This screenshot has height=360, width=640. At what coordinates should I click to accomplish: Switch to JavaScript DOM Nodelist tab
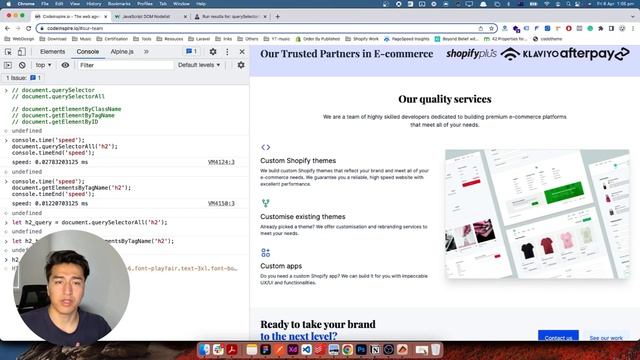(x=151, y=17)
